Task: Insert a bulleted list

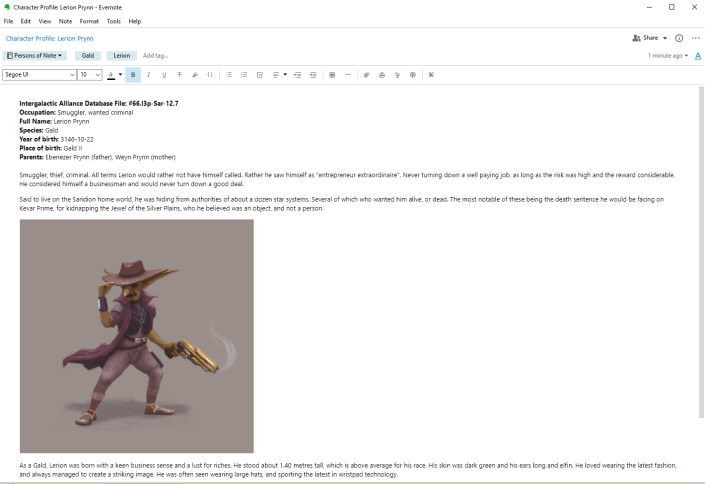Action: [x=229, y=75]
